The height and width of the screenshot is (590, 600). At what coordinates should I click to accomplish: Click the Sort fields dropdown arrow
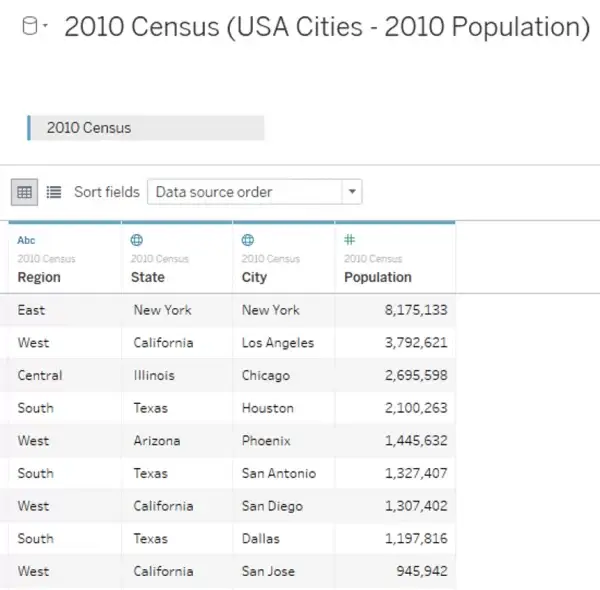352,191
